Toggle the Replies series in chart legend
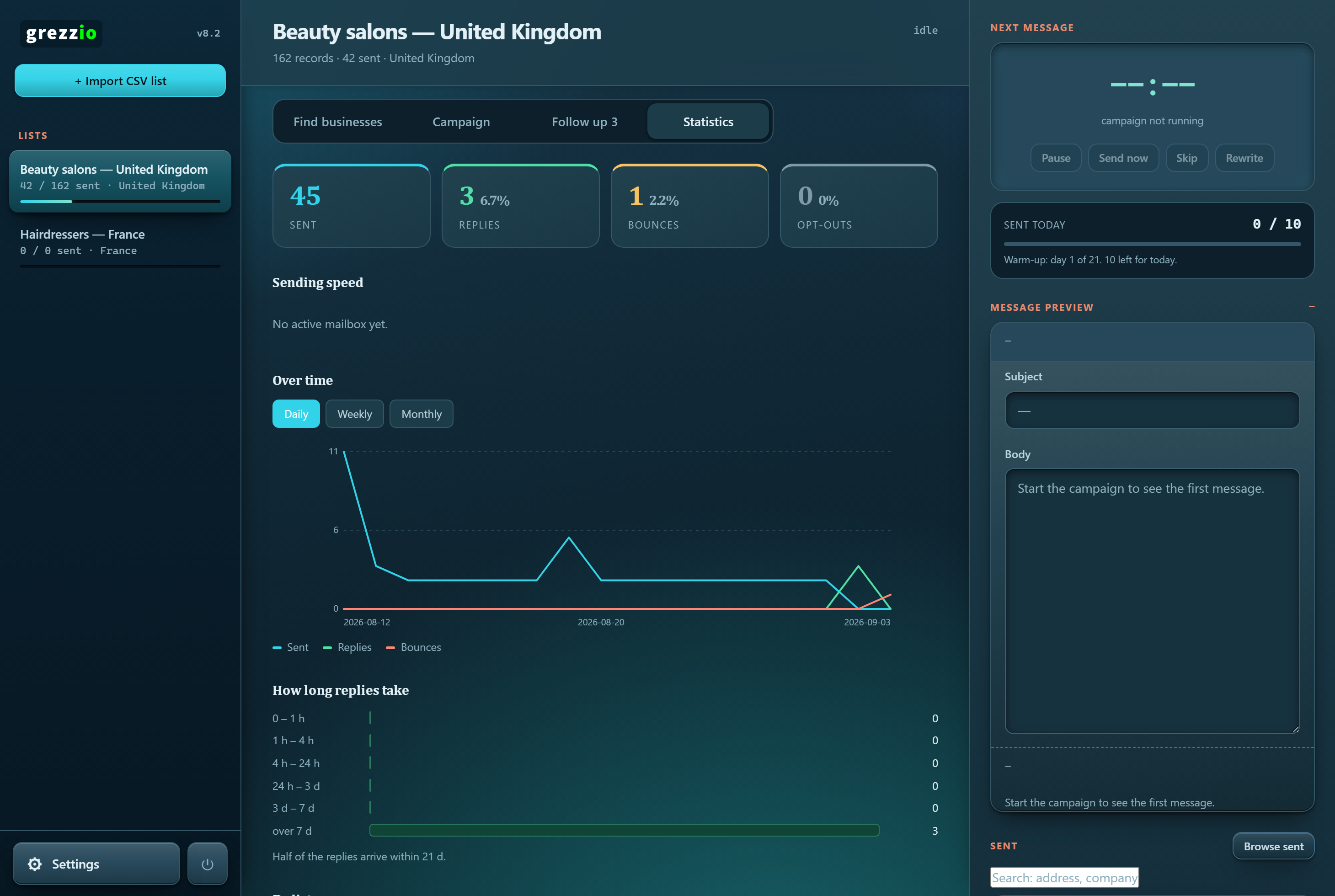The height and width of the screenshot is (896, 1335). (x=347, y=647)
